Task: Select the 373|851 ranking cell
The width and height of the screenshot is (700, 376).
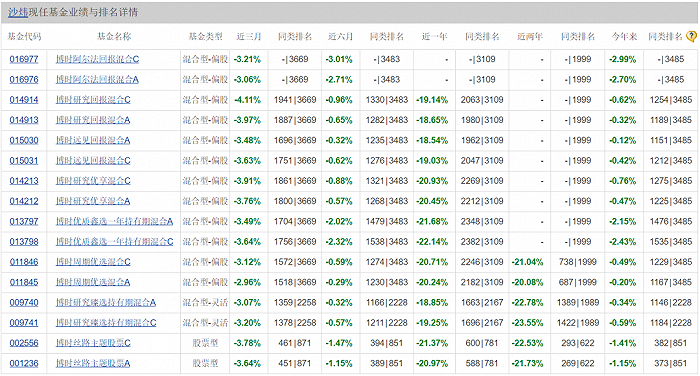Action: (x=671, y=363)
